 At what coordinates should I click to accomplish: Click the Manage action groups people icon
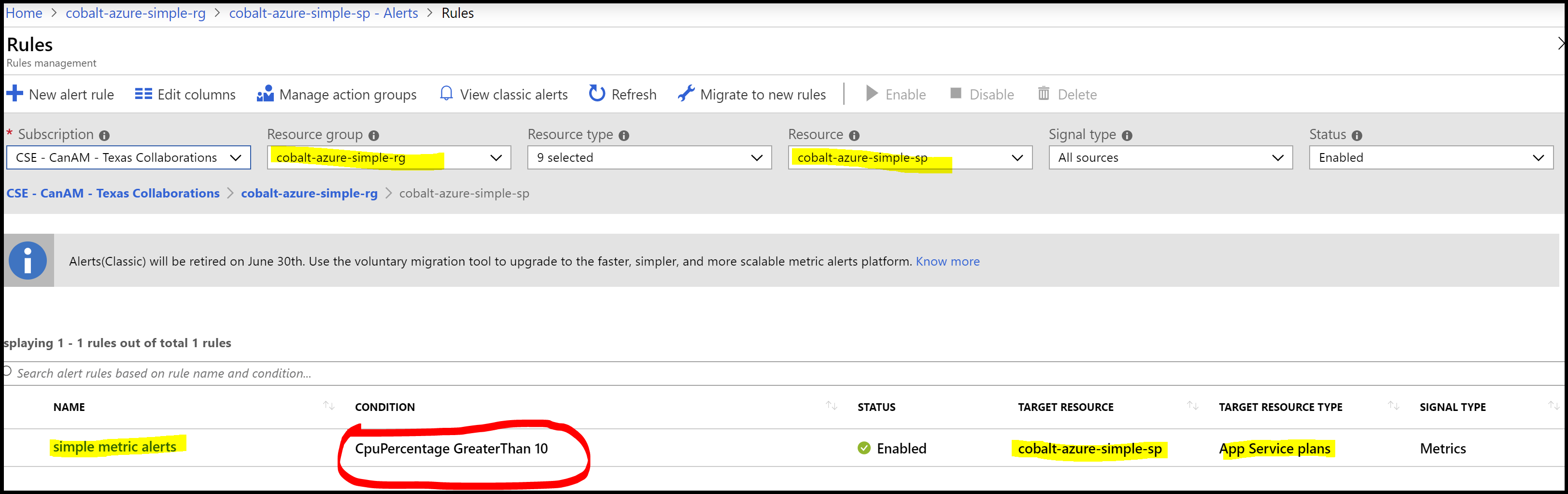(x=265, y=94)
